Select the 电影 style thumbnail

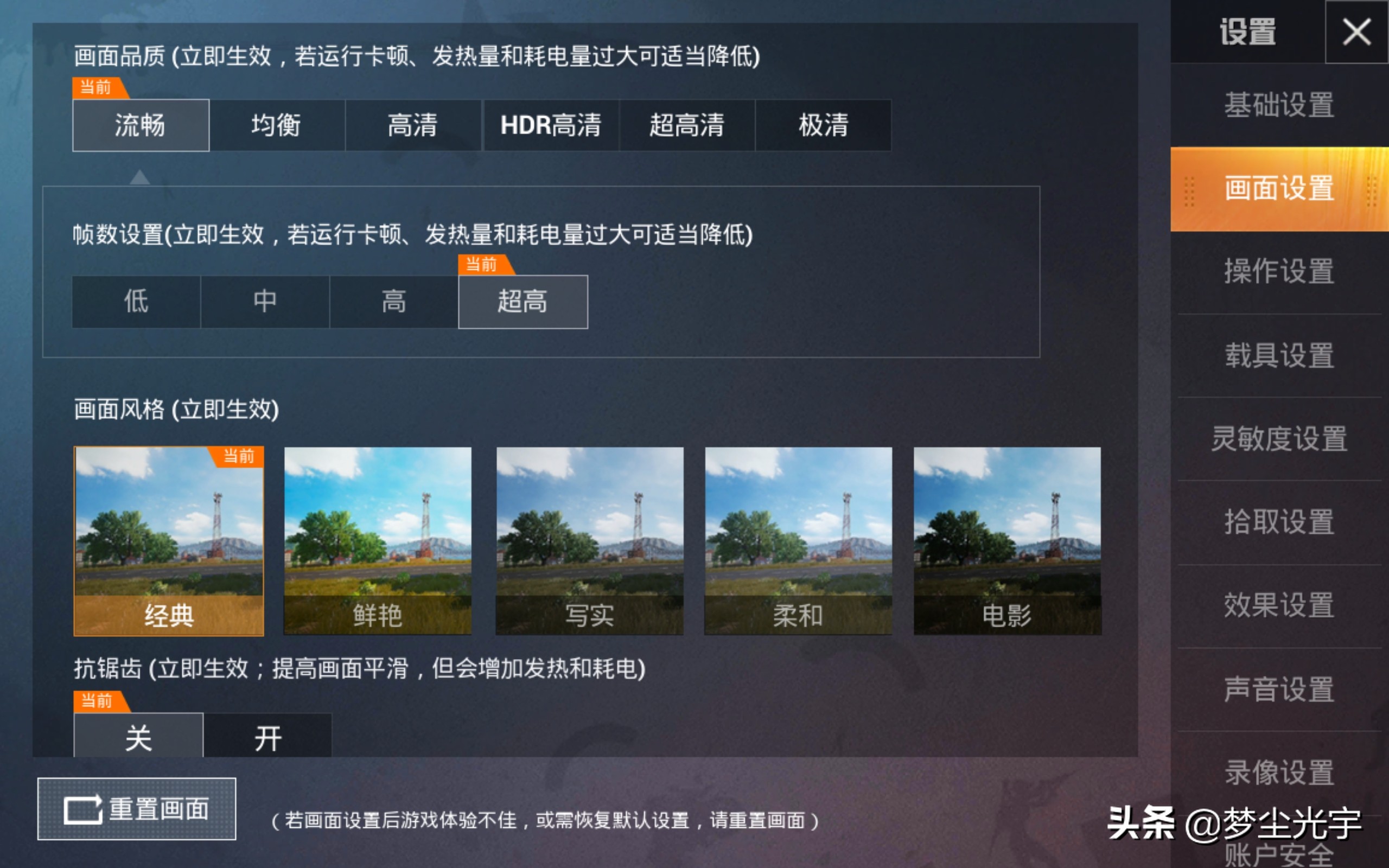1008,541
